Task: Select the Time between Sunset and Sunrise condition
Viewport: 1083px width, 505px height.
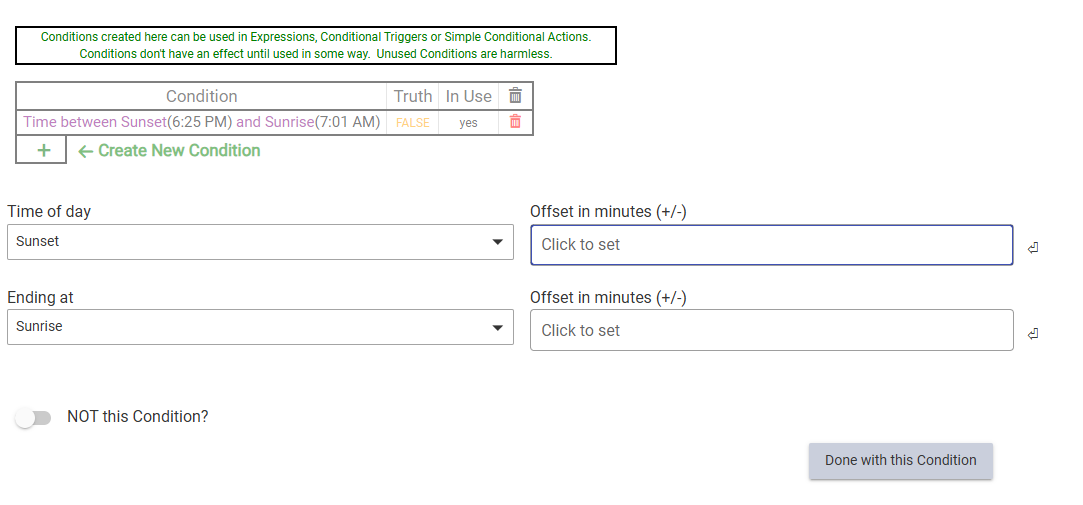Action: click(201, 122)
